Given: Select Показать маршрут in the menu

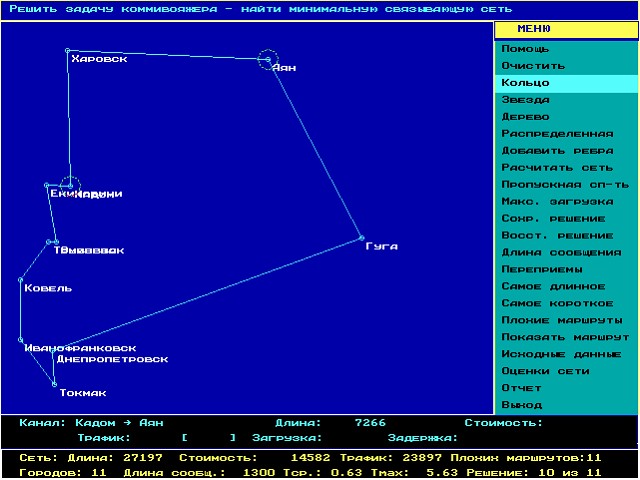Looking at the screenshot, I should 565,337.
